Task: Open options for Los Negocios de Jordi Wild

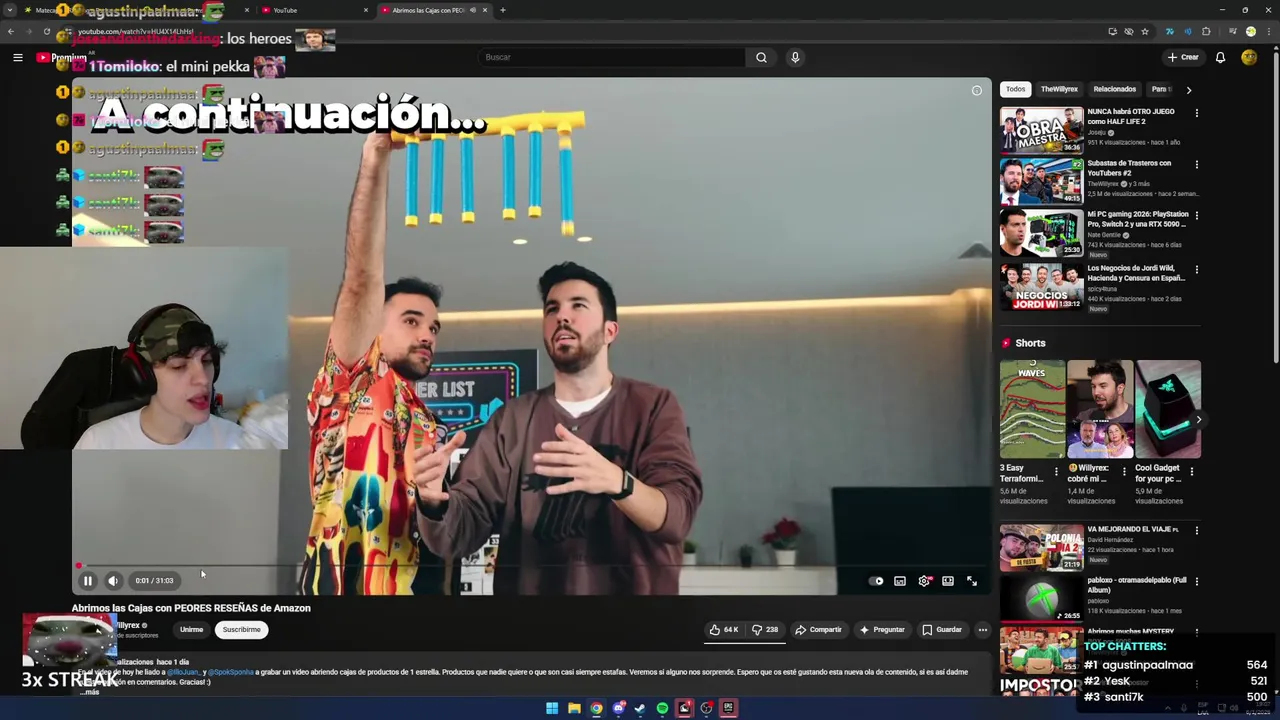Action: (x=1196, y=269)
